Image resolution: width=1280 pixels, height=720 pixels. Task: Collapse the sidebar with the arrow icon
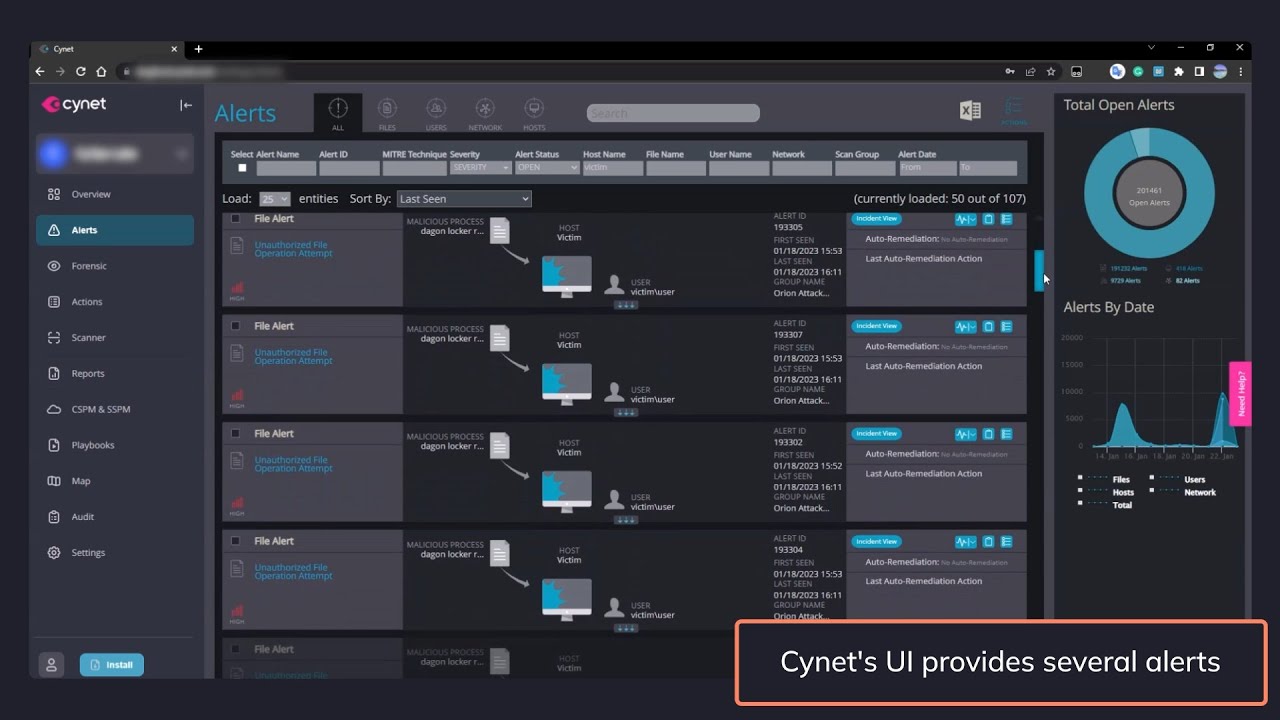click(x=186, y=105)
